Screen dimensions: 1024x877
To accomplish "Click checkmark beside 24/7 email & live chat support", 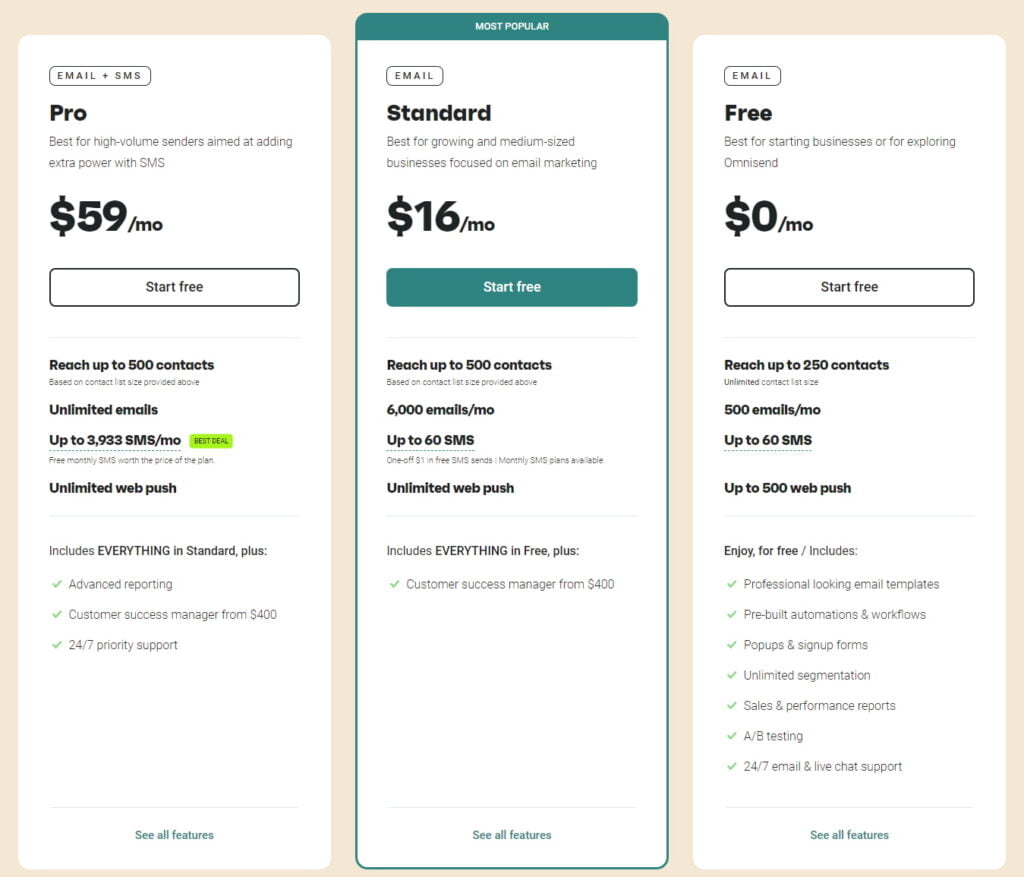I will tap(731, 767).
